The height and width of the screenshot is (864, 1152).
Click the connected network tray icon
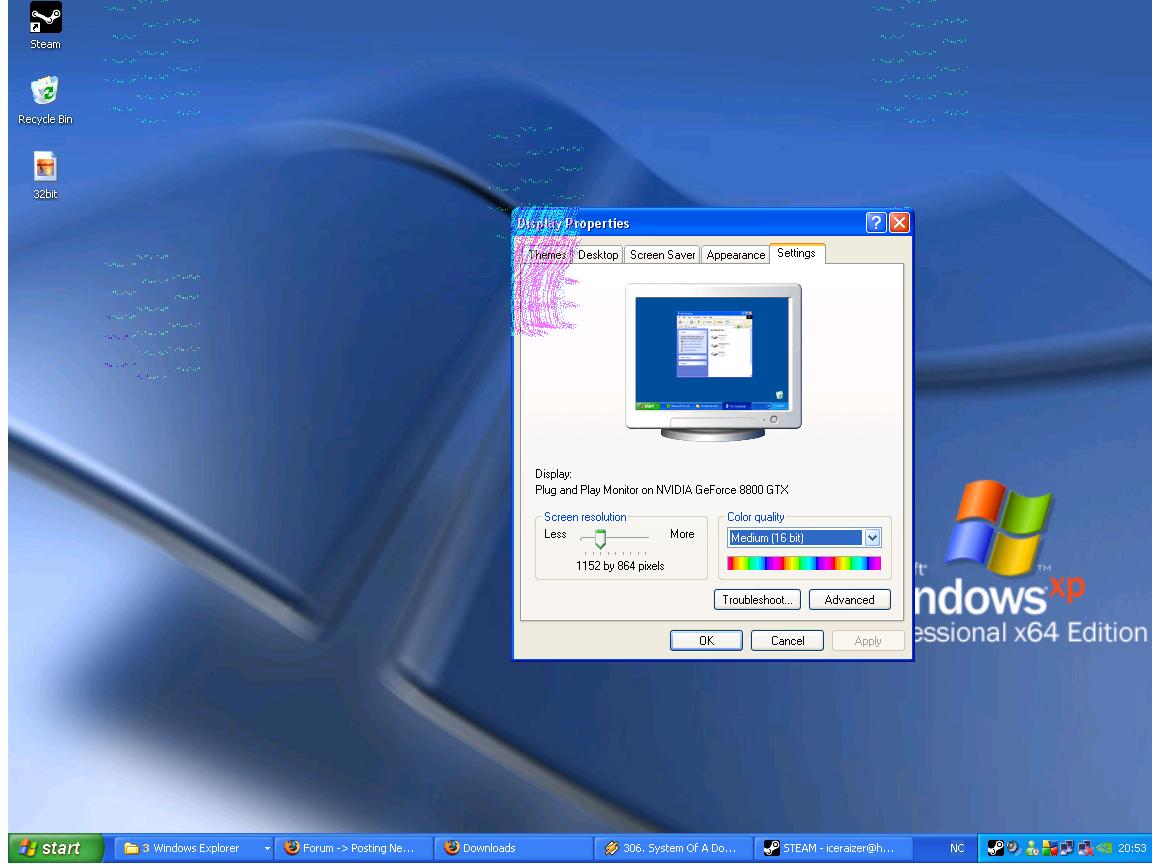1067,848
